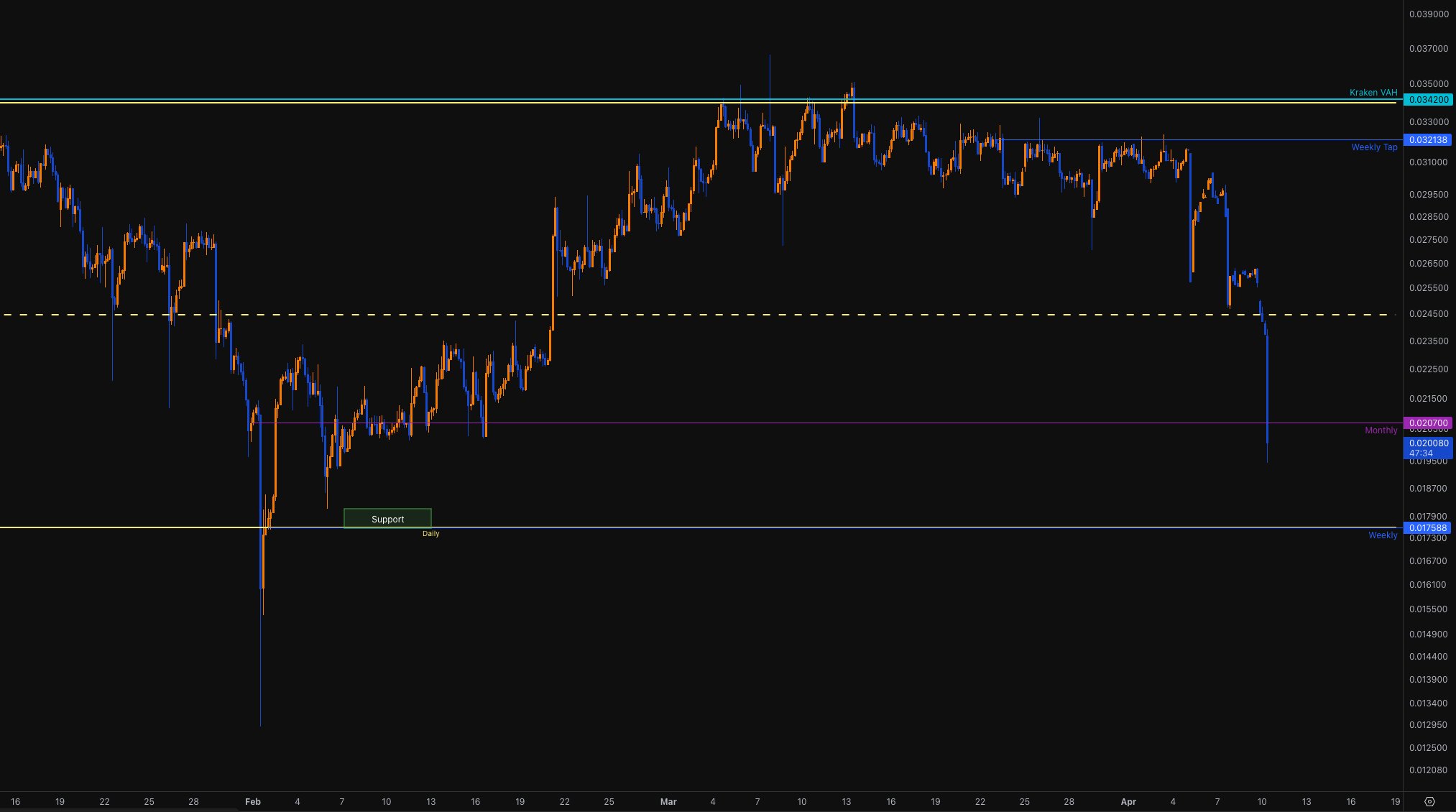Screen dimensions: 1456x812
Task: Click Feb on the time axis
Action: click(x=253, y=801)
